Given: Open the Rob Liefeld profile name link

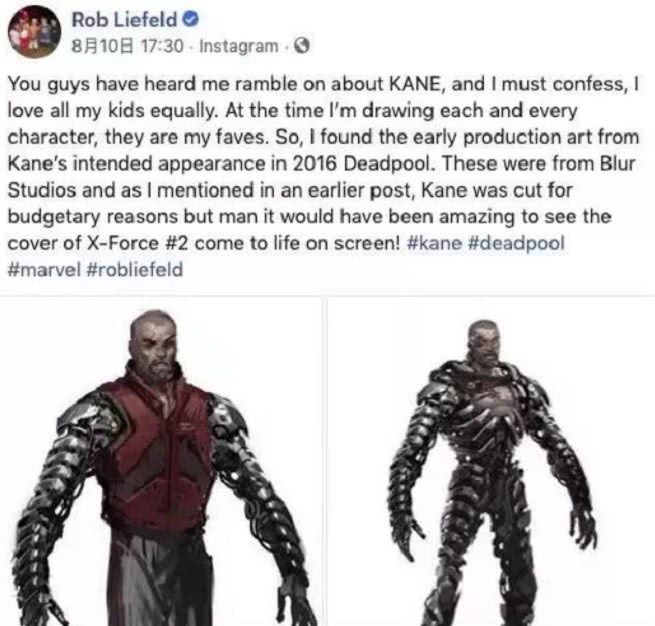Looking at the screenshot, I should pyautogui.click(x=124, y=20).
